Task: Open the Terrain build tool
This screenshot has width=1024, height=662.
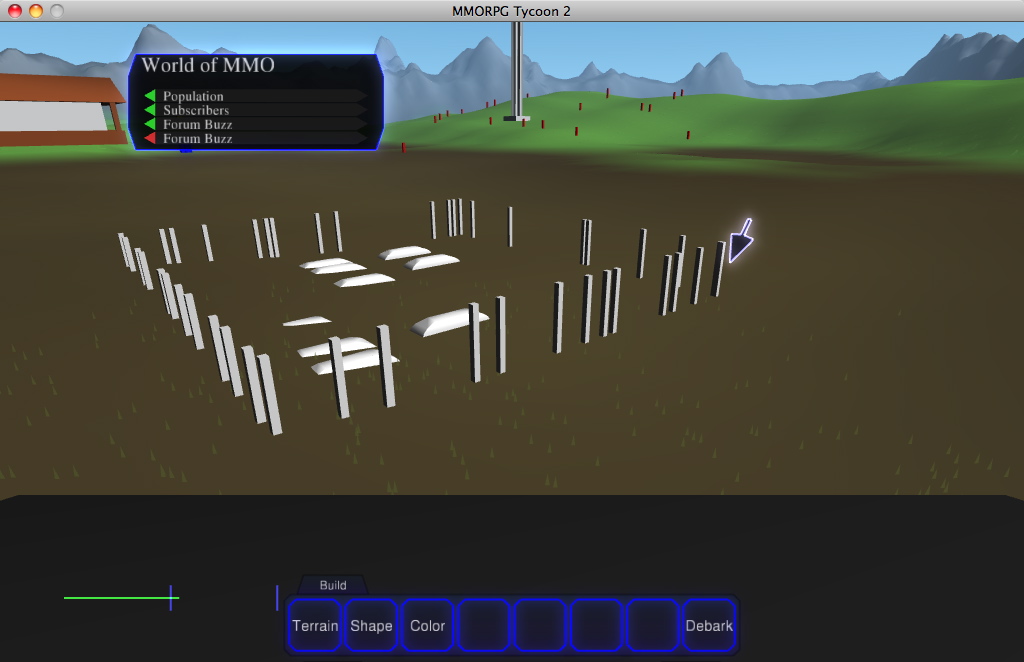Action: [315, 625]
